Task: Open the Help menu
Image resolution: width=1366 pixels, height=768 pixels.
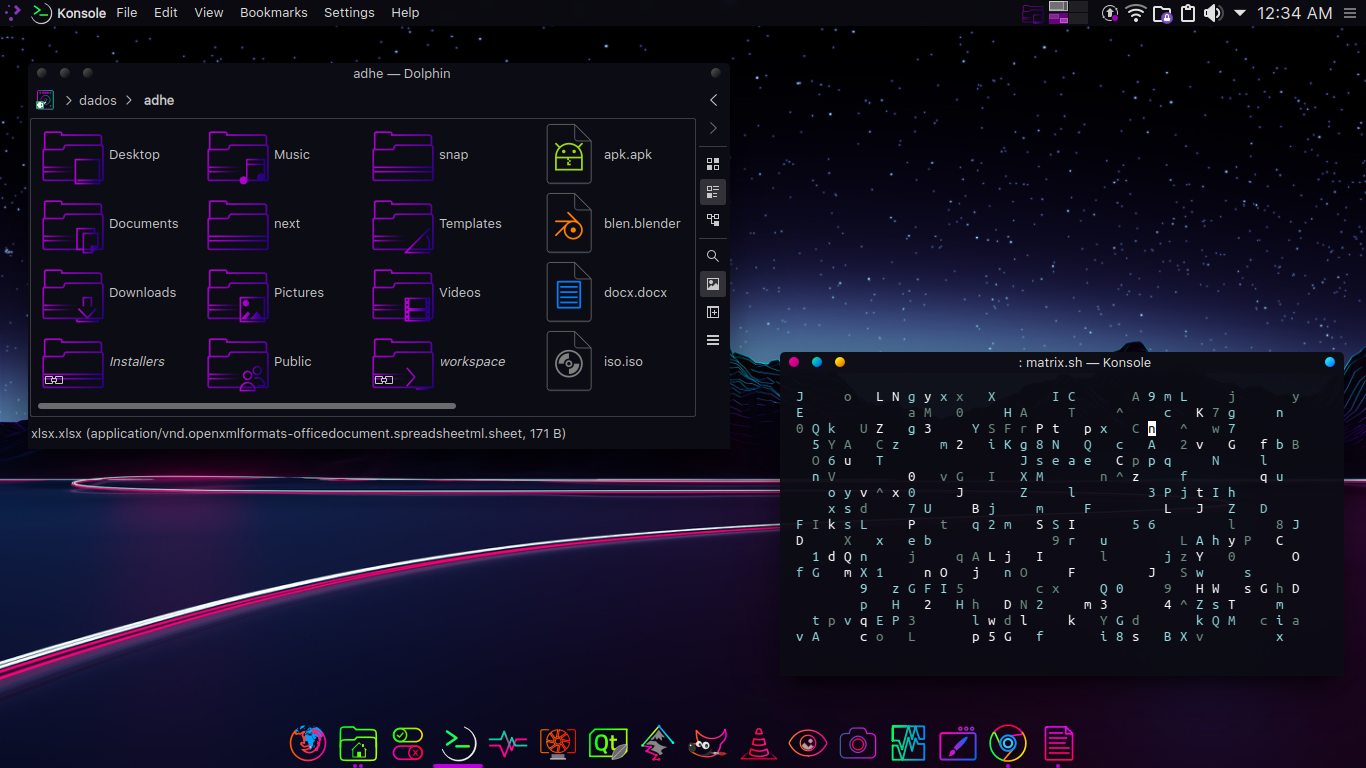Action: tap(405, 13)
